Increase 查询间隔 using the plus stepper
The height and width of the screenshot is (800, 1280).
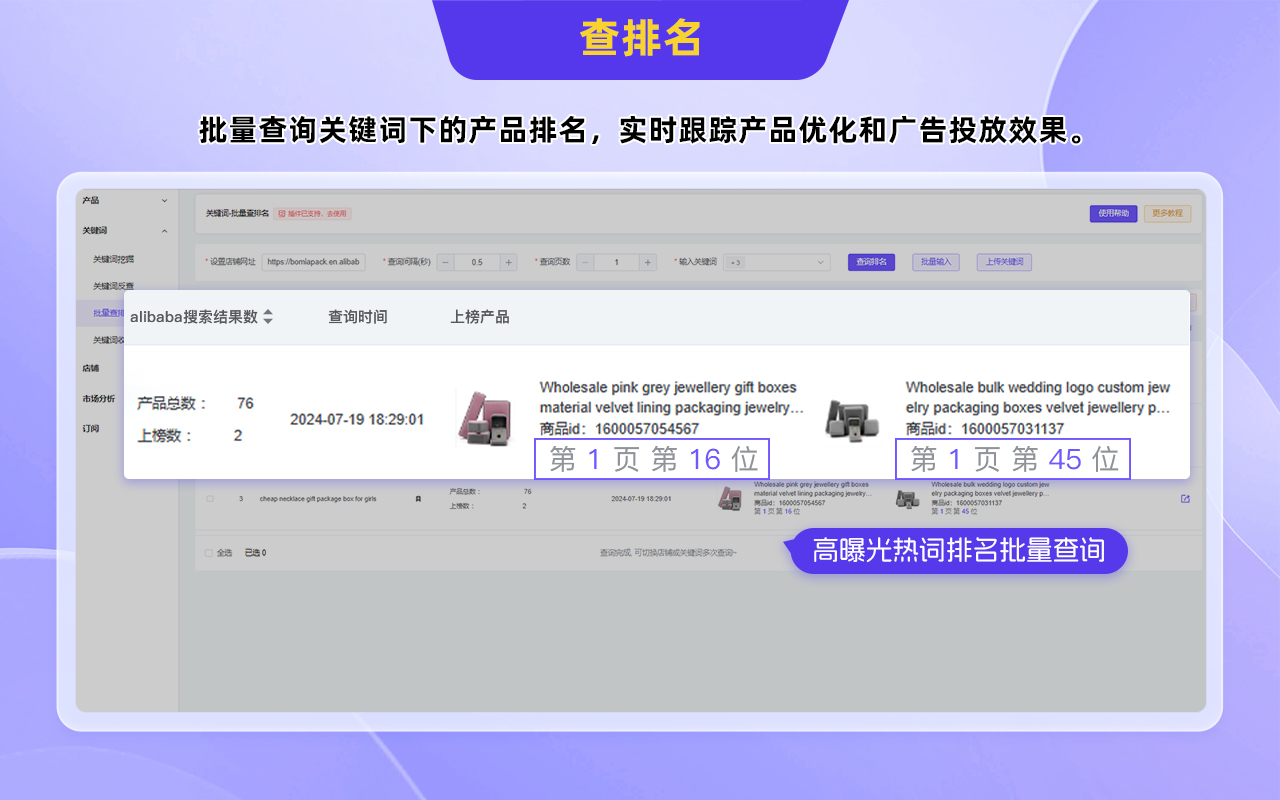click(x=508, y=261)
